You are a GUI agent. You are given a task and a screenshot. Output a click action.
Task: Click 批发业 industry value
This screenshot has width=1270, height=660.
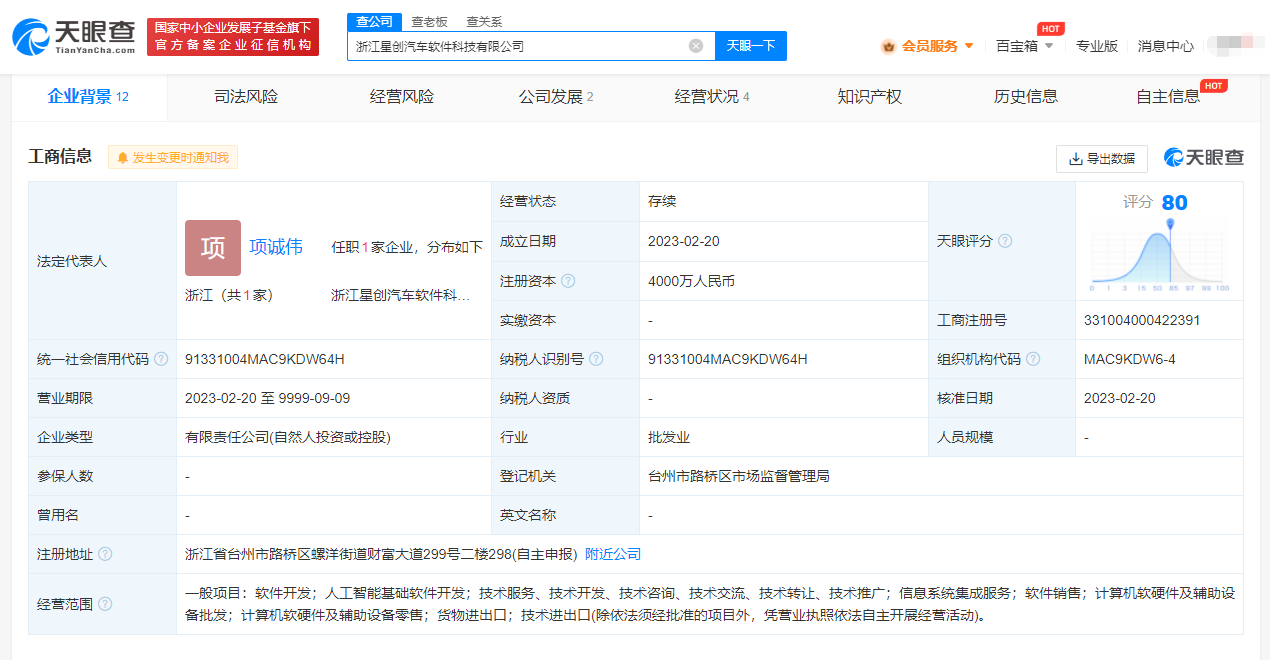click(669, 438)
